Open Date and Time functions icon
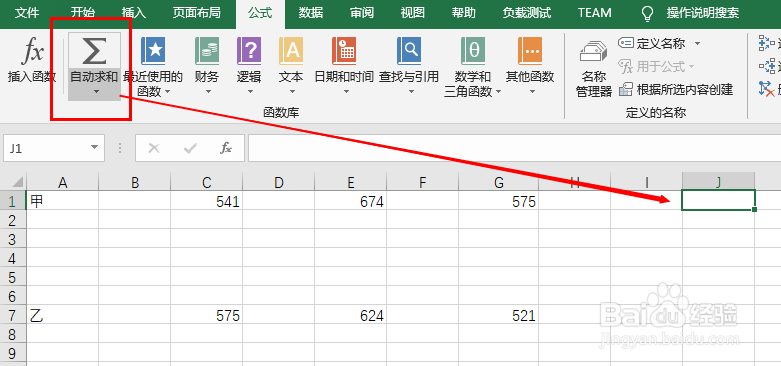This screenshot has height=366, width=781. [344, 51]
